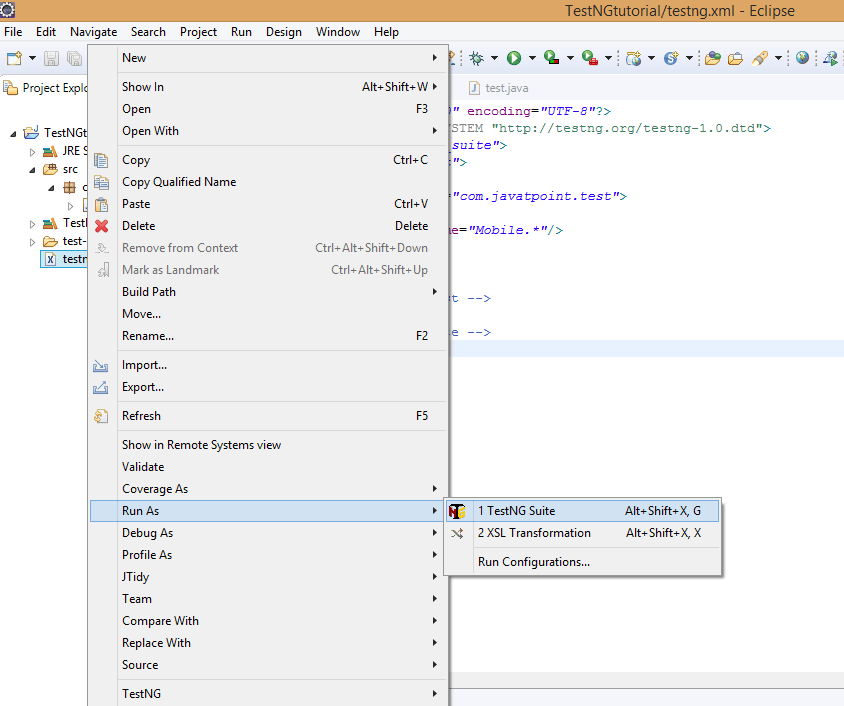Choose Show In in context menu
The height and width of the screenshot is (706, 844).
(268, 87)
